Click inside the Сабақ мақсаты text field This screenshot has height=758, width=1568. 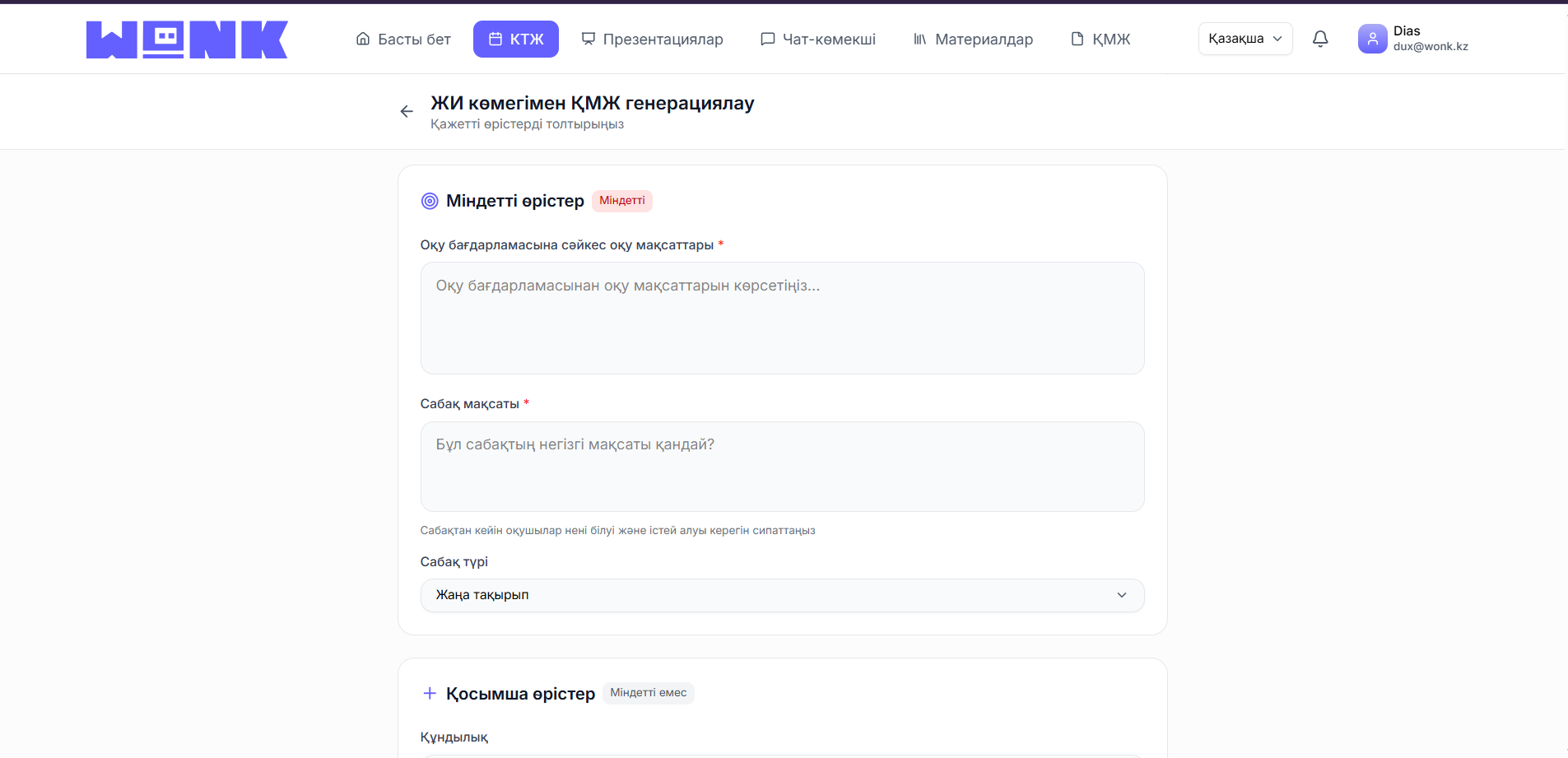pos(781,467)
